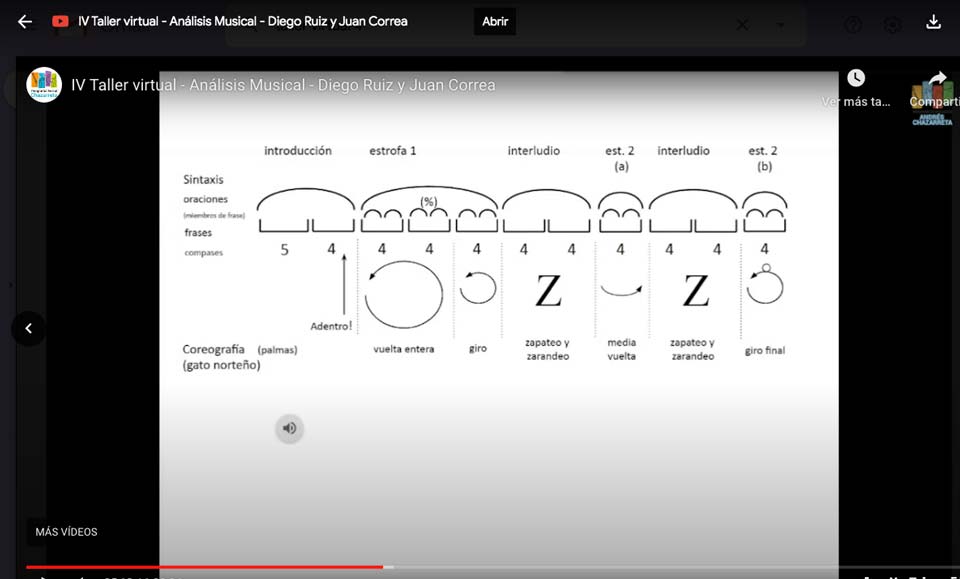Seek on the red video progress bar
960x579 pixels.
pos(200,567)
